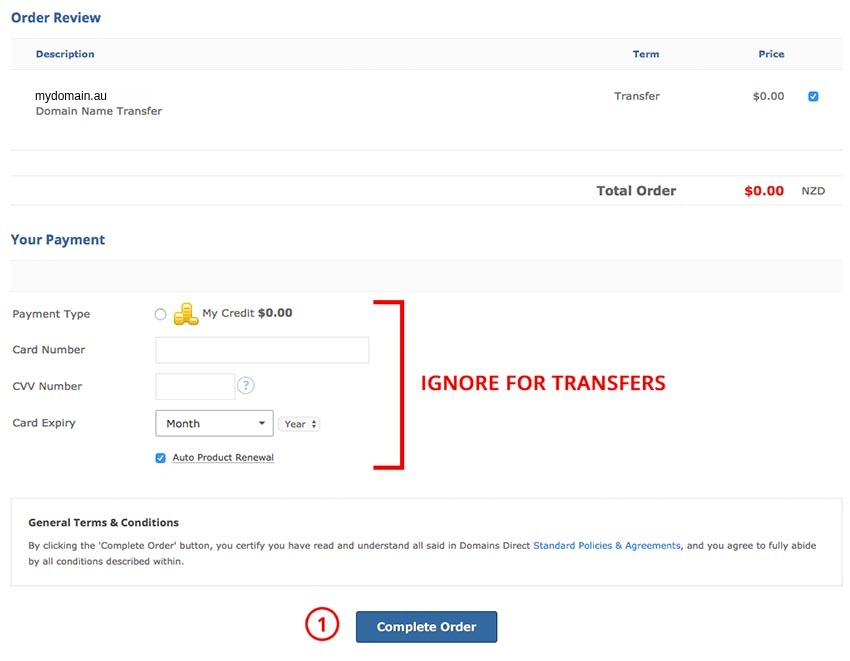Click the Auto Product Renewal label link
This screenshot has height=661, width=850.
[223, 458]
